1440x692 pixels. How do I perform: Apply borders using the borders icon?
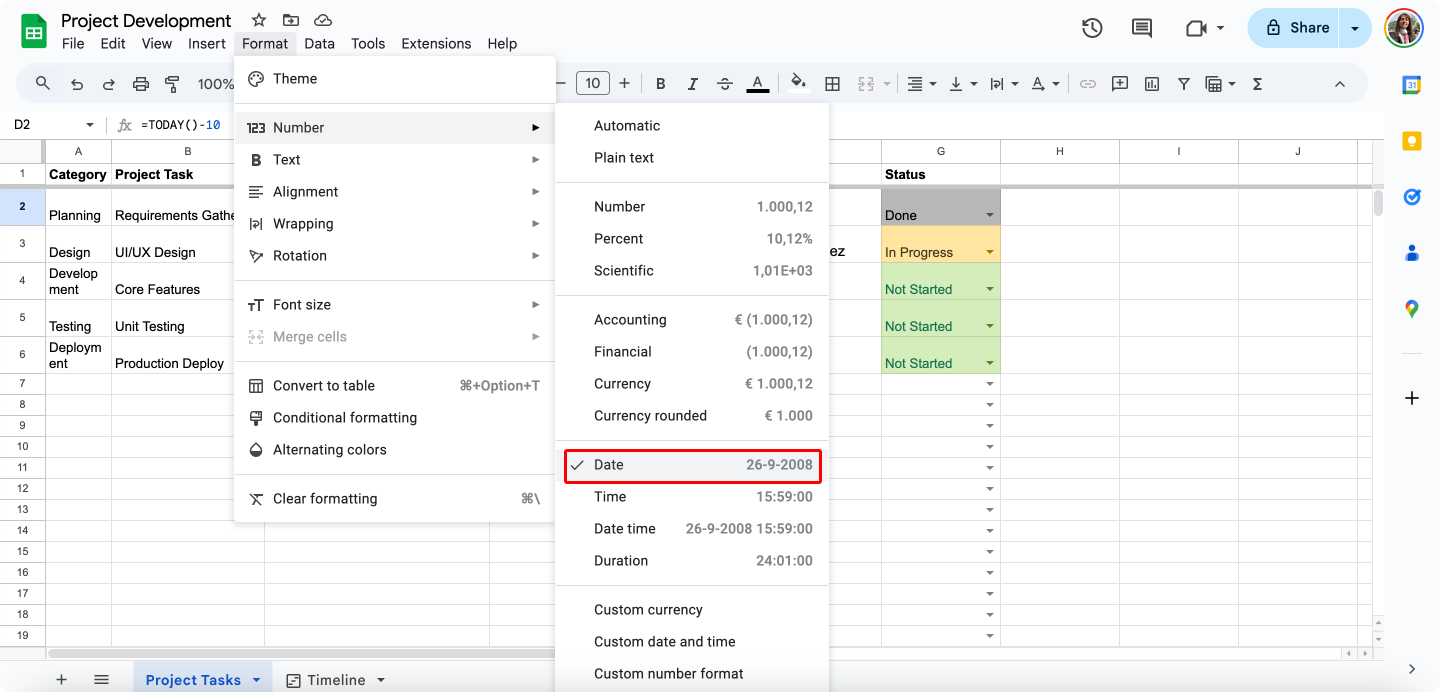coord(832,83)
